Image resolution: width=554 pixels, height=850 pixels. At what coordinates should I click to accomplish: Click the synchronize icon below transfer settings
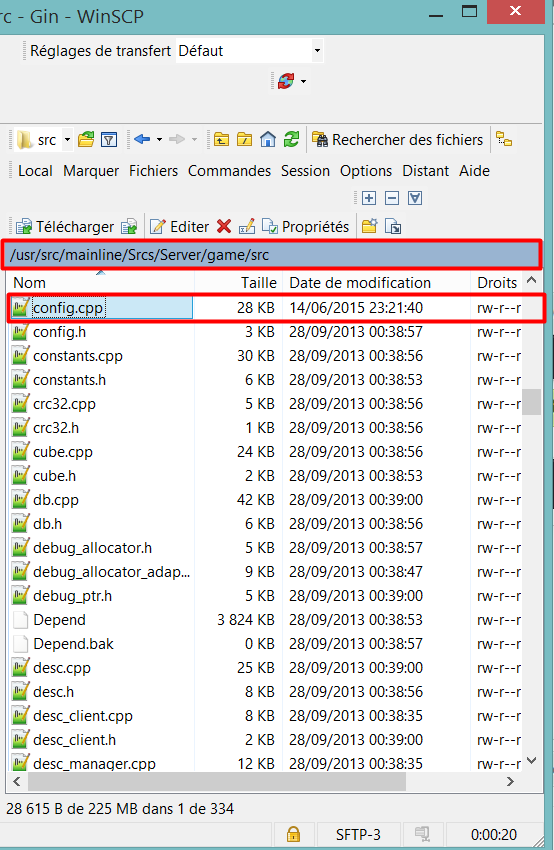(x=286, y=81)
